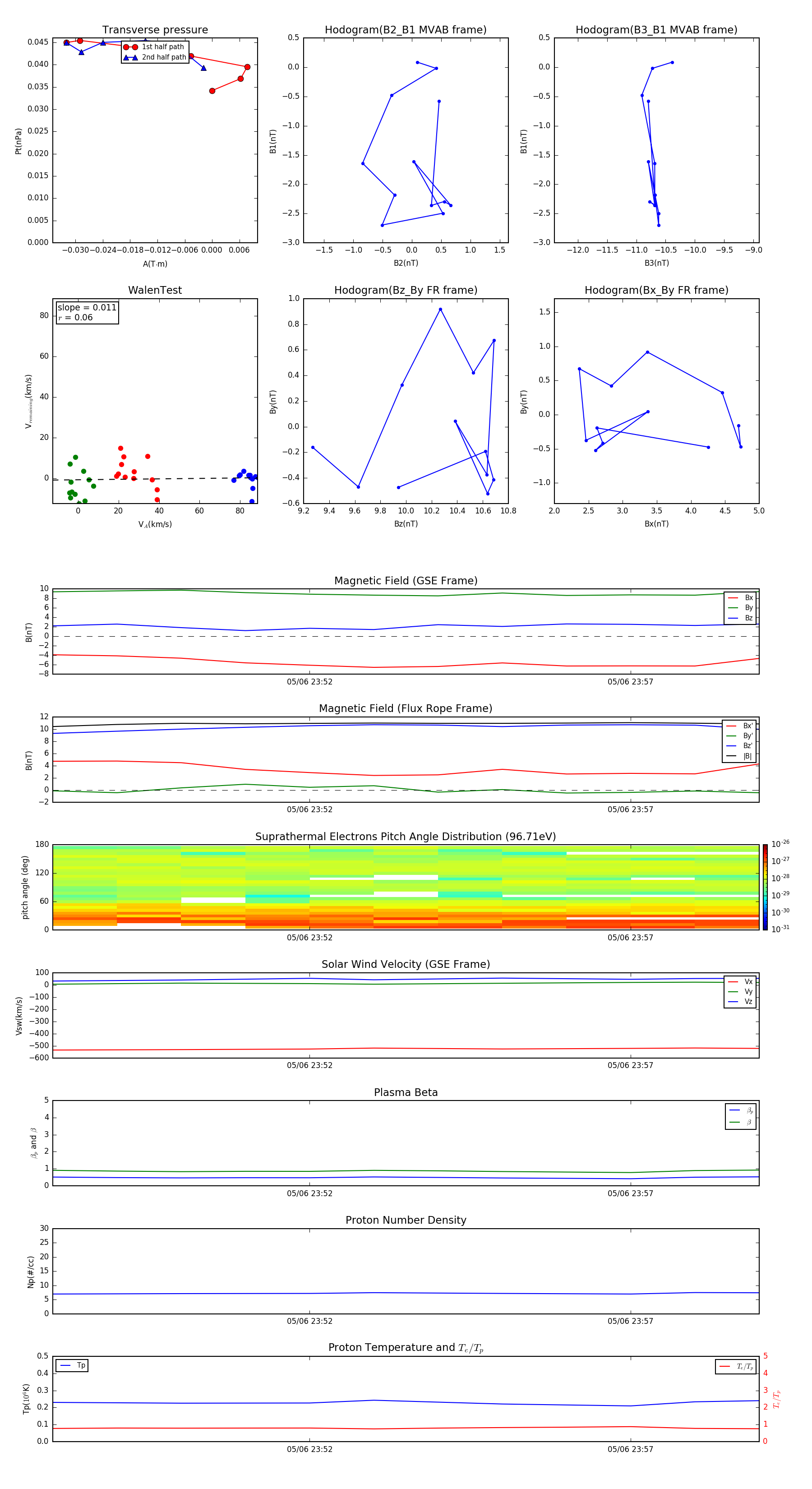The width and height of the screenshot is (812, 1489).
Task: Click the "Magnetic Field (GSE Frame)" title
Action: click(x=406, y=581)
